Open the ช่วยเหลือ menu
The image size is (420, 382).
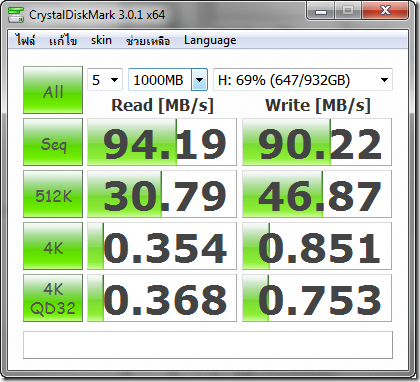[148, 40]
